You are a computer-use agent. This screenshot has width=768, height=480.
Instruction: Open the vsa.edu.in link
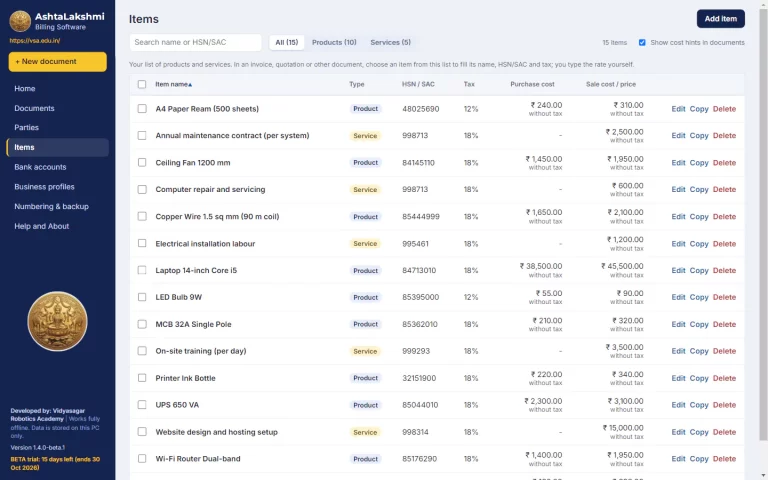pyautogui.click(x=35, y=41)
